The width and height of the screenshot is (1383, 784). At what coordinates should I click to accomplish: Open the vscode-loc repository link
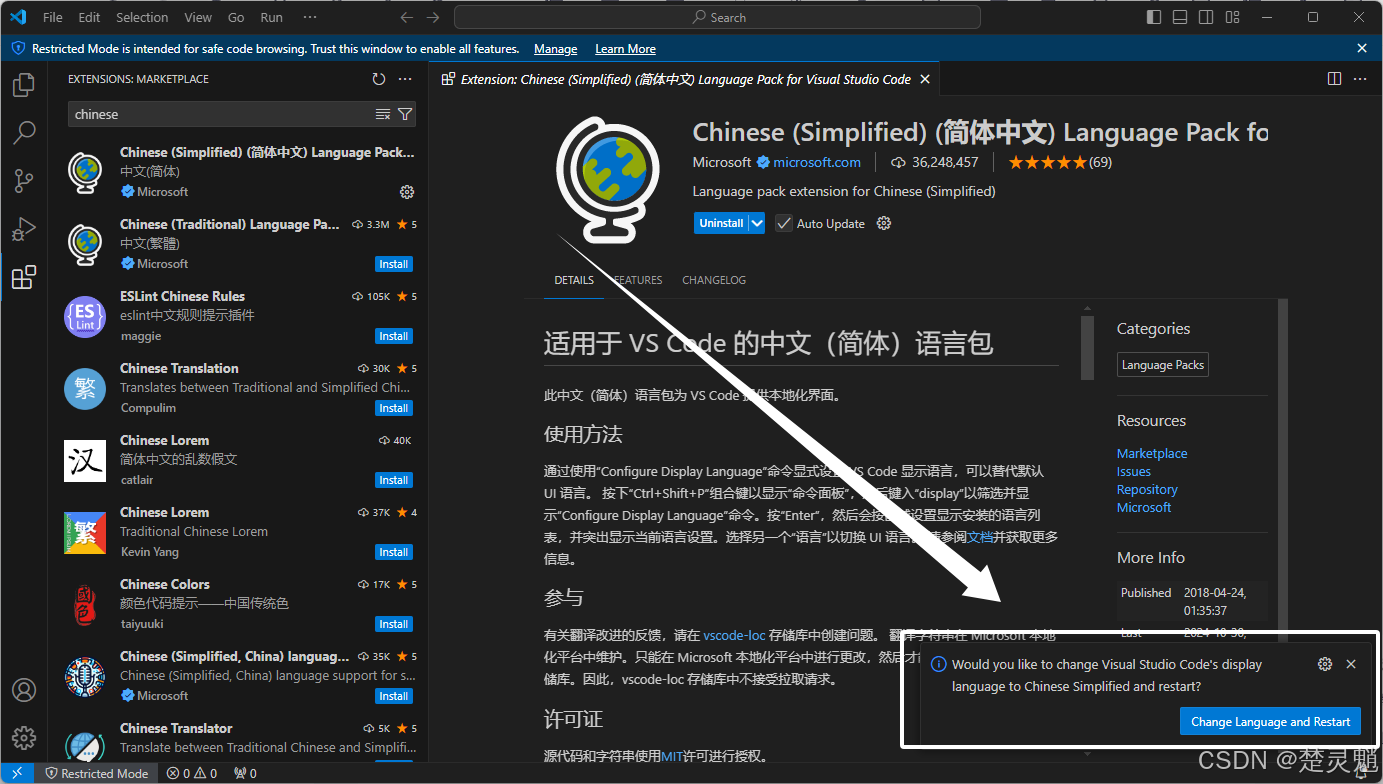(x=734, y=635)
